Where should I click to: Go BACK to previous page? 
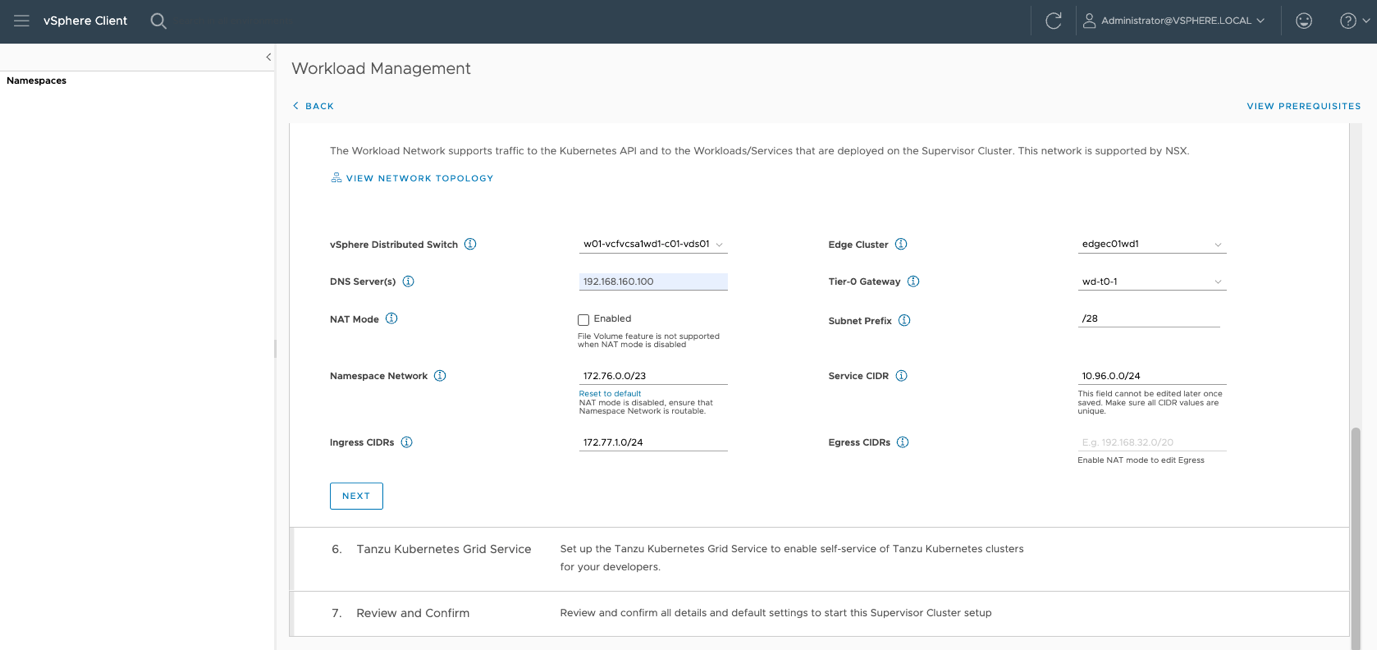coord(313,106)
